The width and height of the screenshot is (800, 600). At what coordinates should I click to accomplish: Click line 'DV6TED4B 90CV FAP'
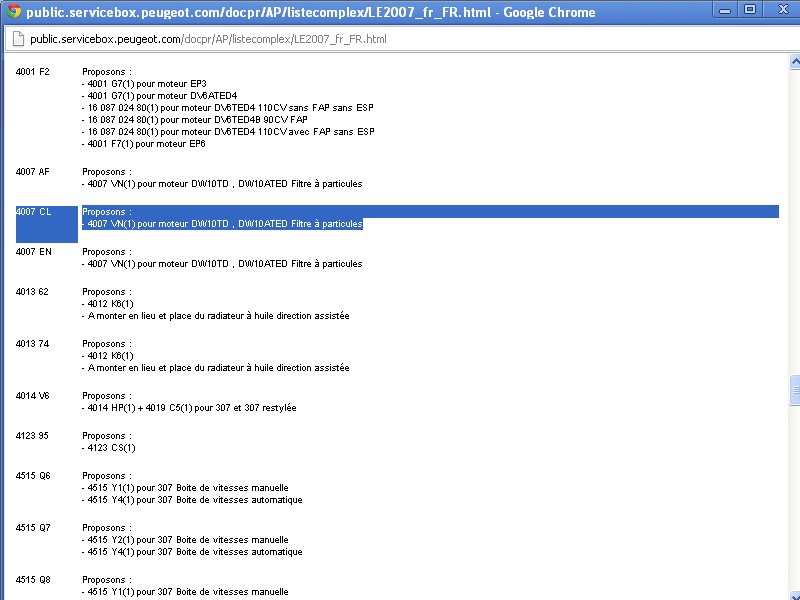pyautogui.click(x=194, y=120)
